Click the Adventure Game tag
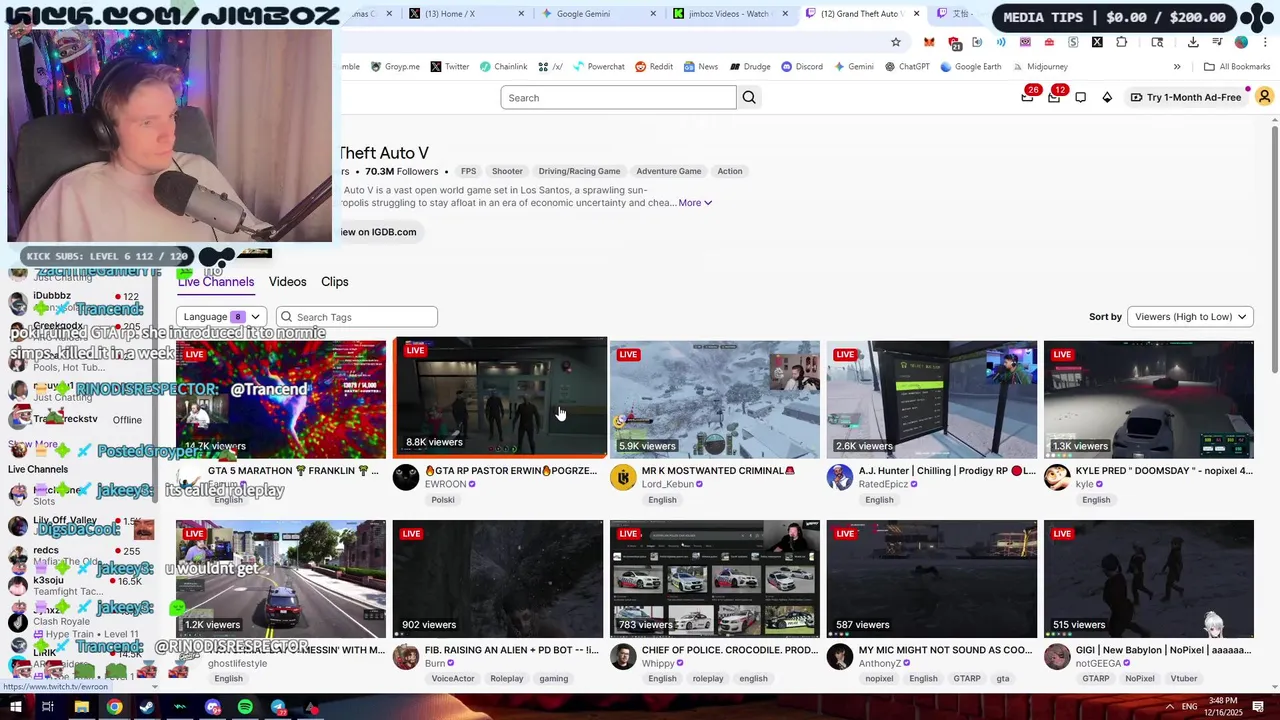Viewport: 1280px width, 720px height. click(x=669, y=171)
